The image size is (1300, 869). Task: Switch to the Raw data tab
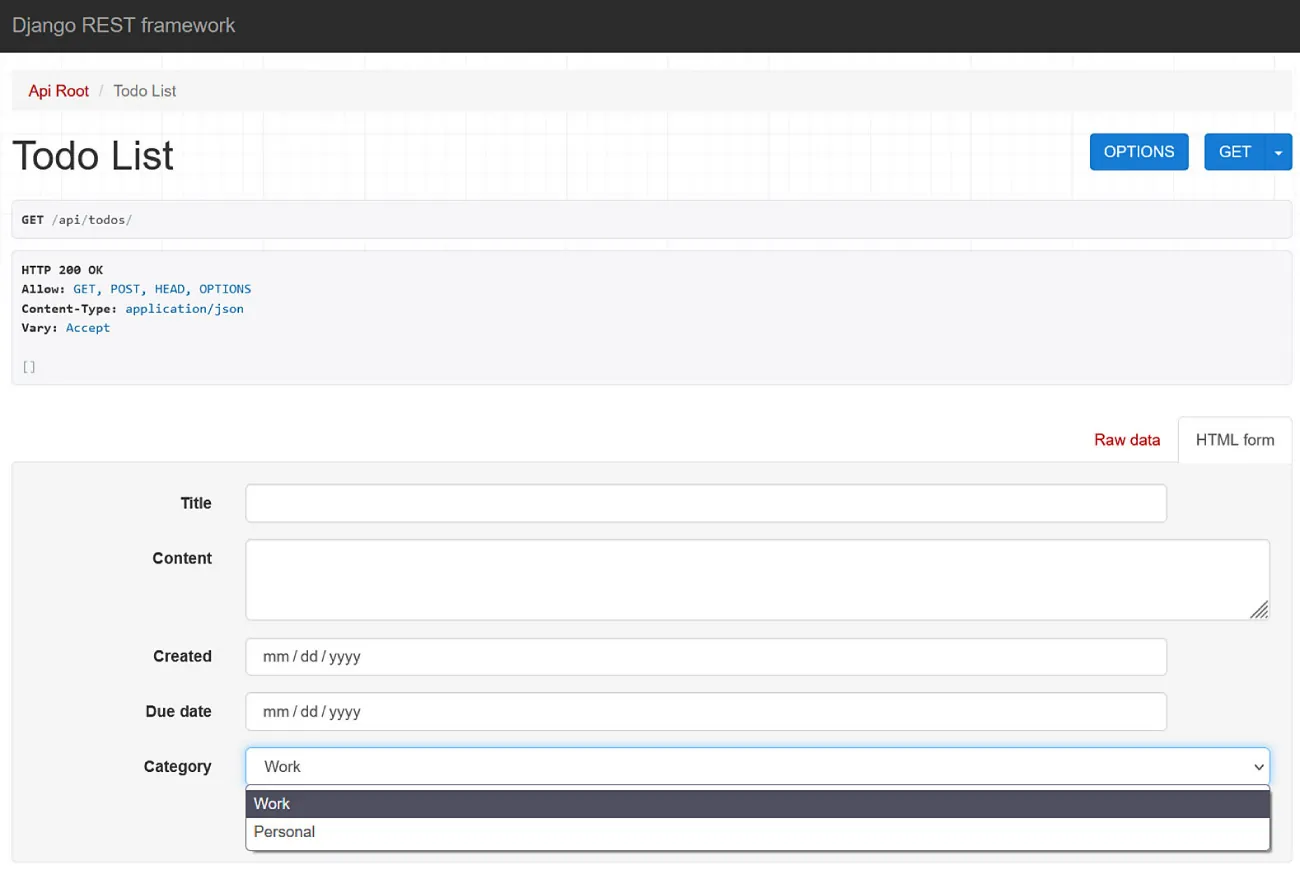[x=1127, y=439]
